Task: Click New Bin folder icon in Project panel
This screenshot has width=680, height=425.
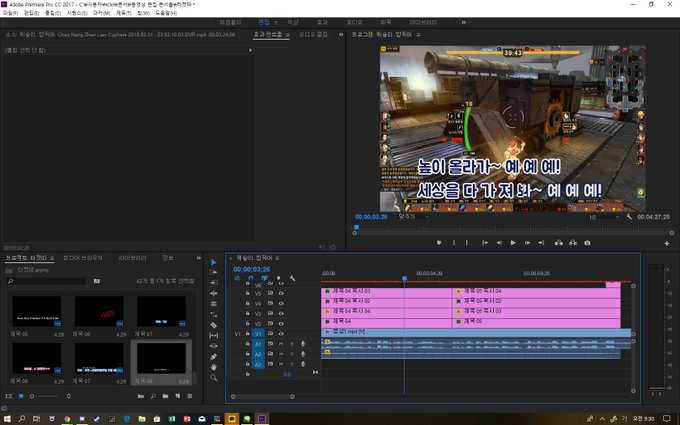Action: pyautogui.click(x=165, y=396)
